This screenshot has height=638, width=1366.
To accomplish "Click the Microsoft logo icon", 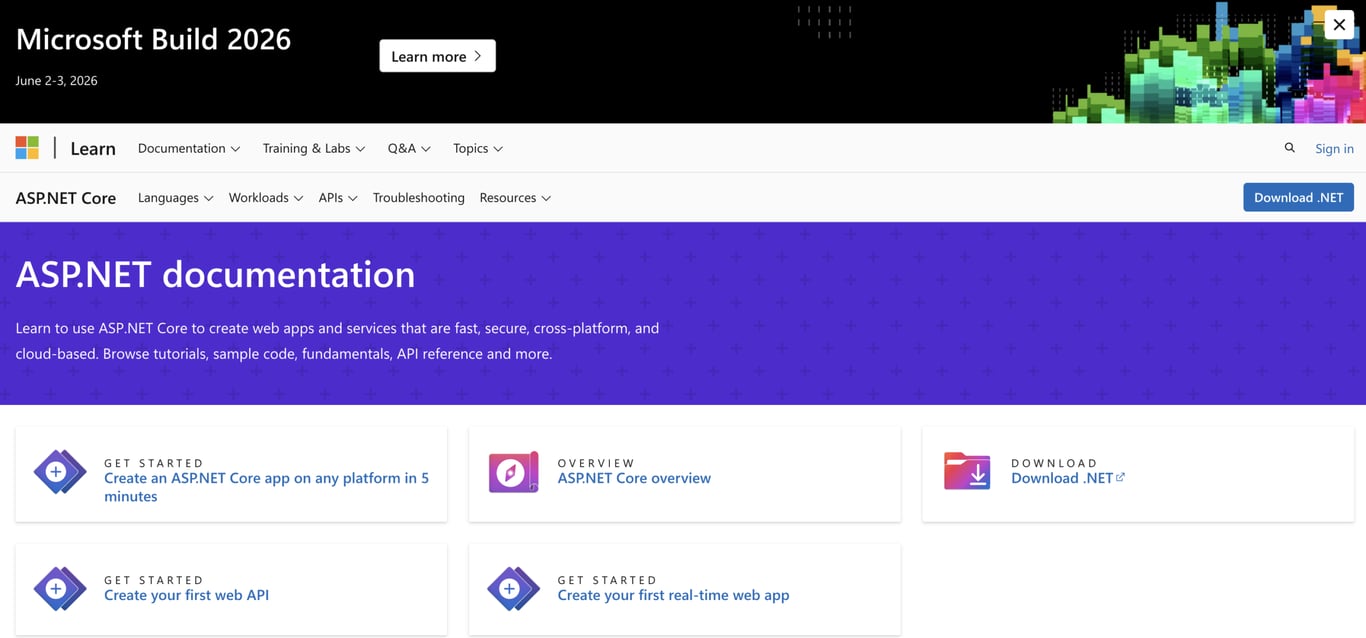I will coord(27,148).
